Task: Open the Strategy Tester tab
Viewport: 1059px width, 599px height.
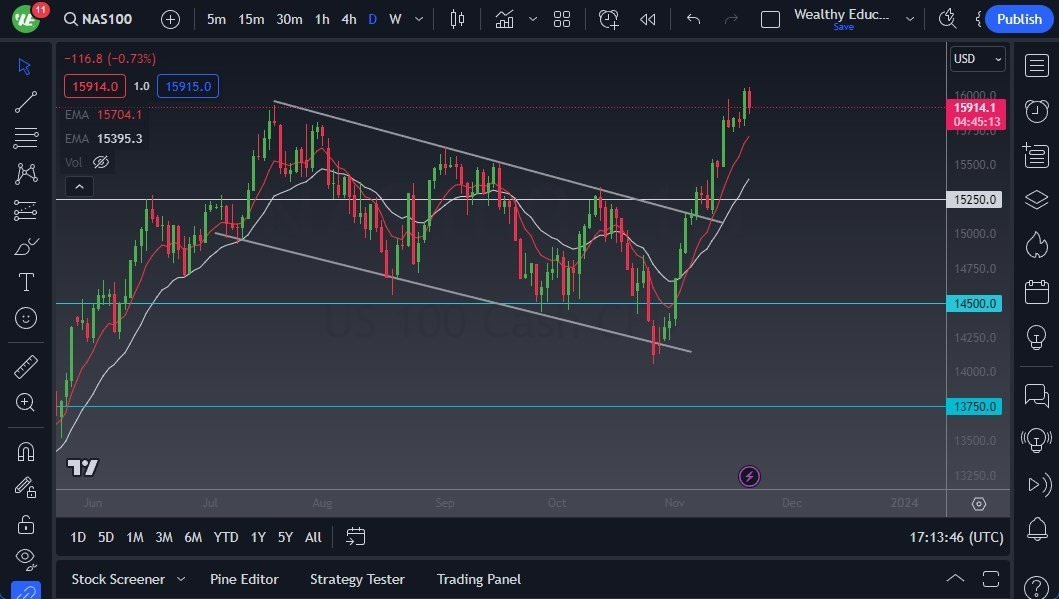Action: click(357, 579)
